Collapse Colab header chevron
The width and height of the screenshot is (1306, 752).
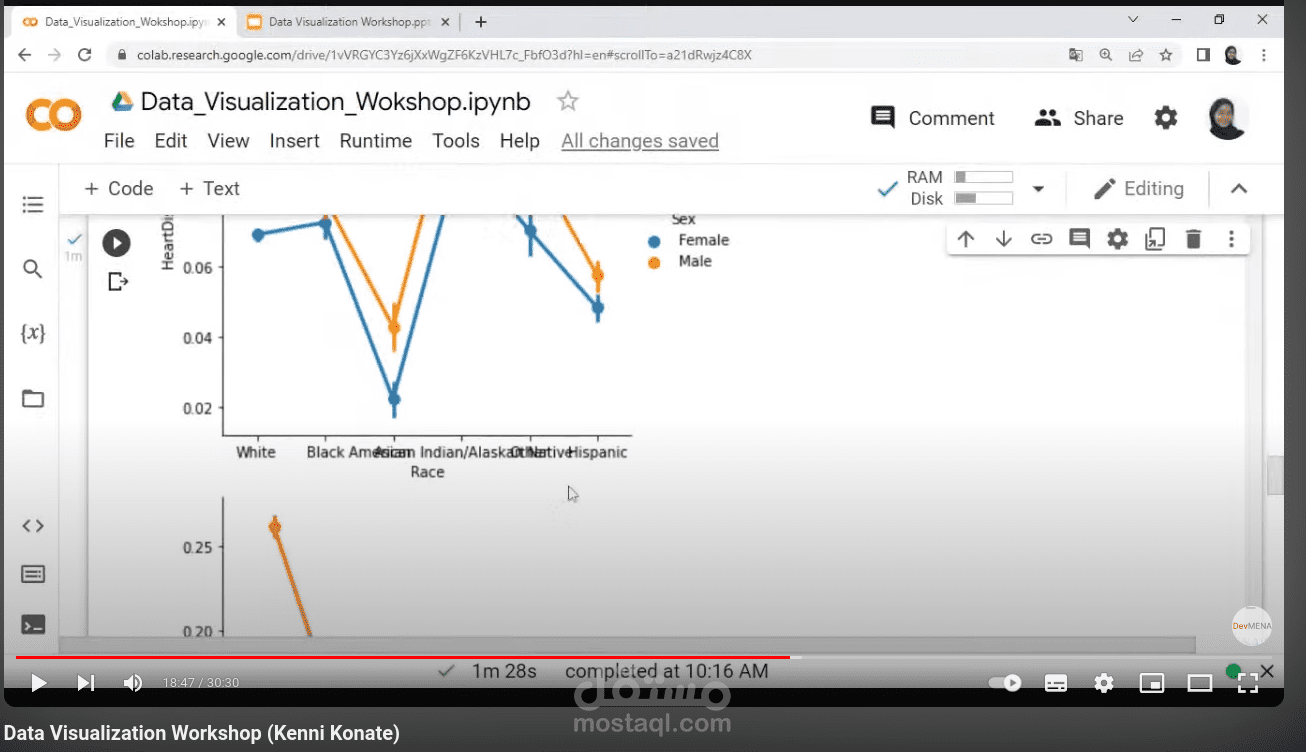1239,189
